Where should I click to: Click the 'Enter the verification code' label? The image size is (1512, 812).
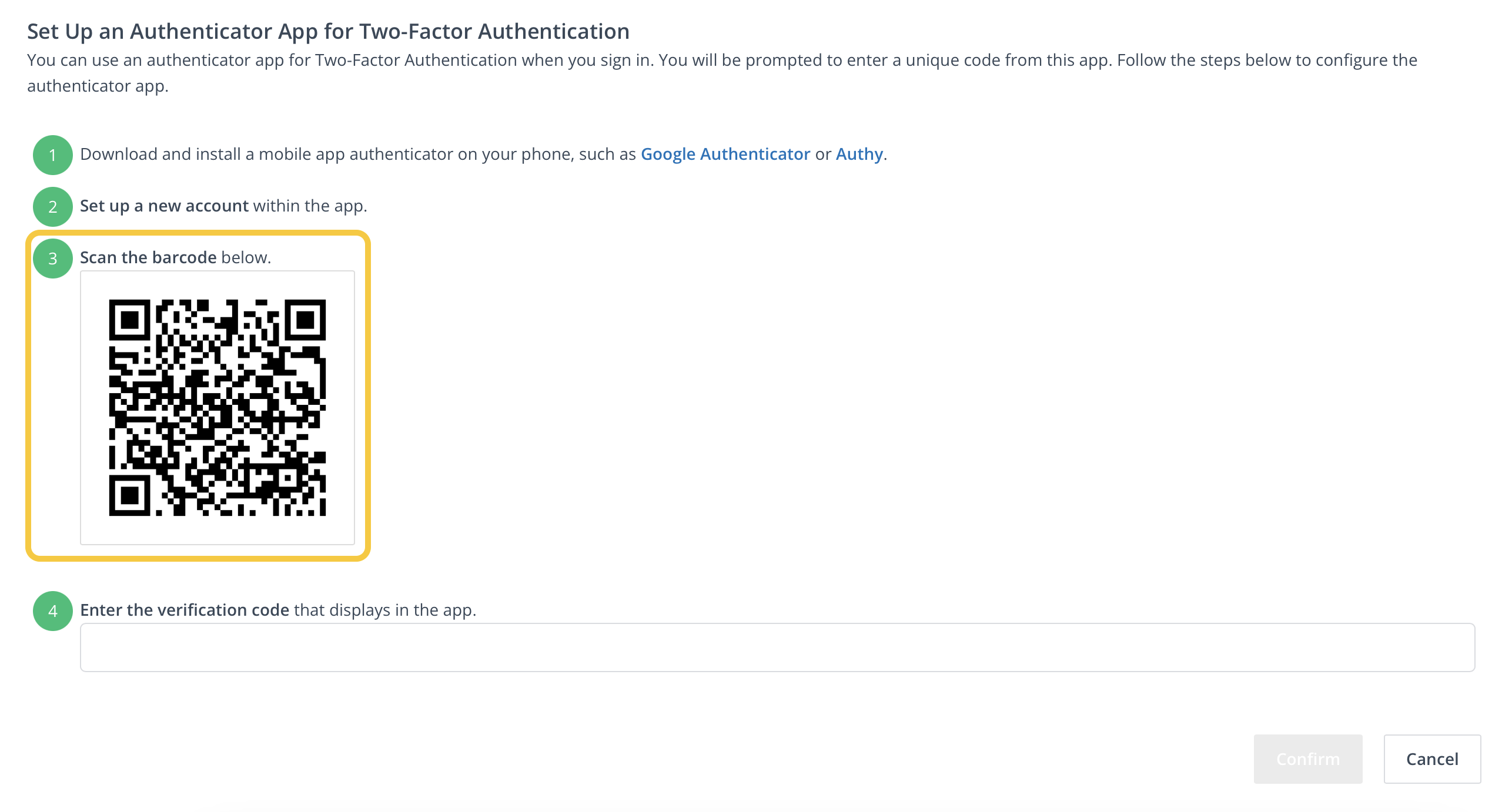tap(185, 610)
